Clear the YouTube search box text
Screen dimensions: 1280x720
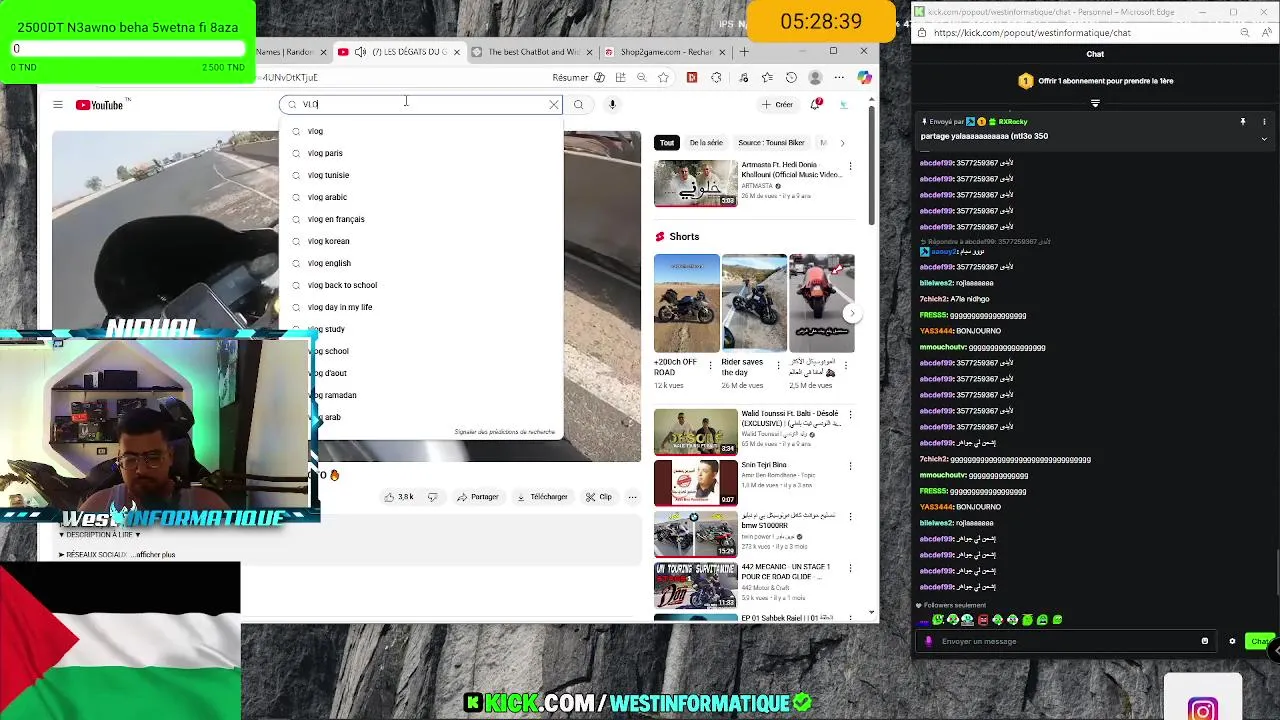point(553,104)
